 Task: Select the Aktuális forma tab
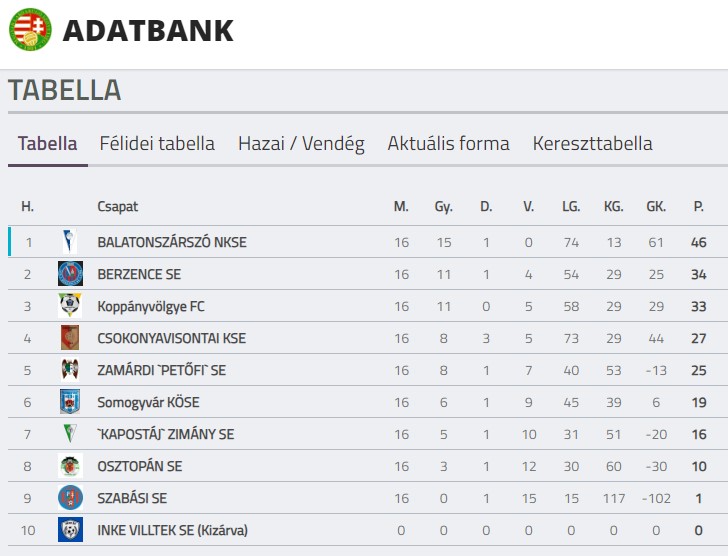(x=448, y=143)
